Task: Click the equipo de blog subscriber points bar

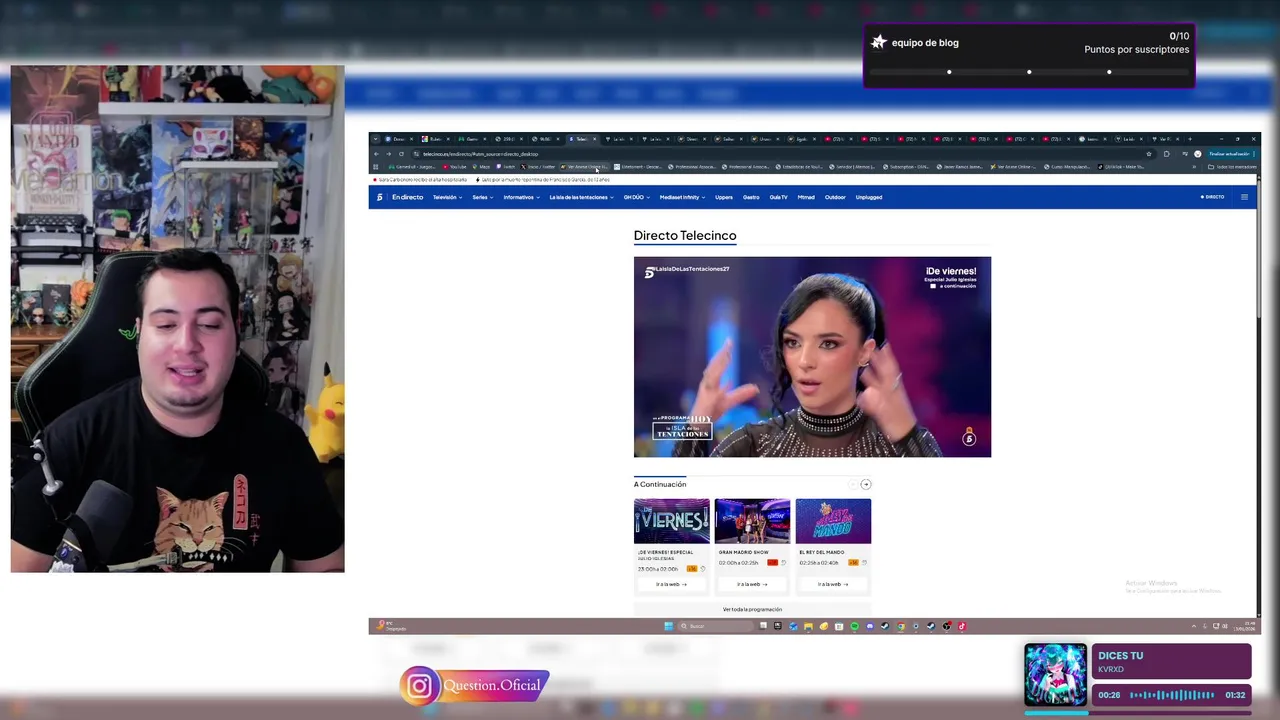Action: 1029,72
